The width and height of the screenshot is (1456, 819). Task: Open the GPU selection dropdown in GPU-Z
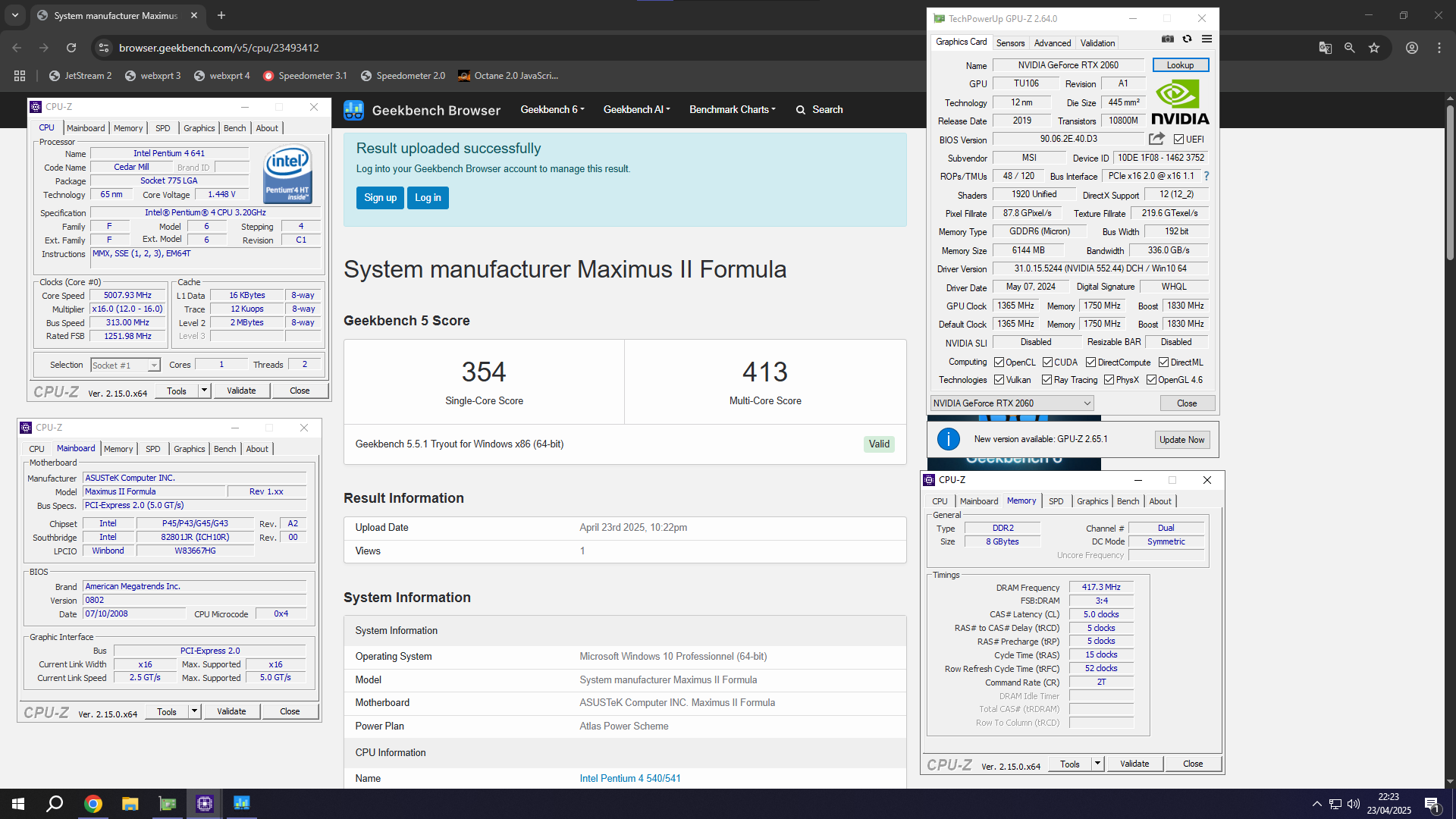tap(1012, 403)
